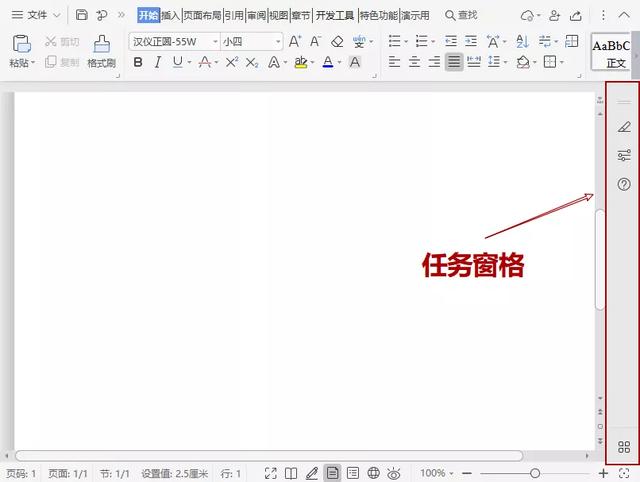This screenshot has width=640, height=482.
Task: Click the cloud sync icon
Action: click(x=527, y=16)
